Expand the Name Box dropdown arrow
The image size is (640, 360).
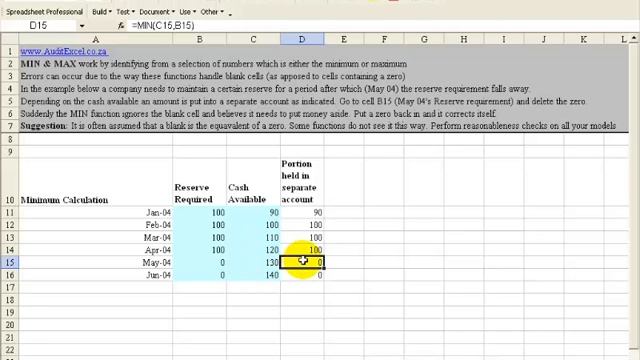pyautogui.click(x=82, y=26)
